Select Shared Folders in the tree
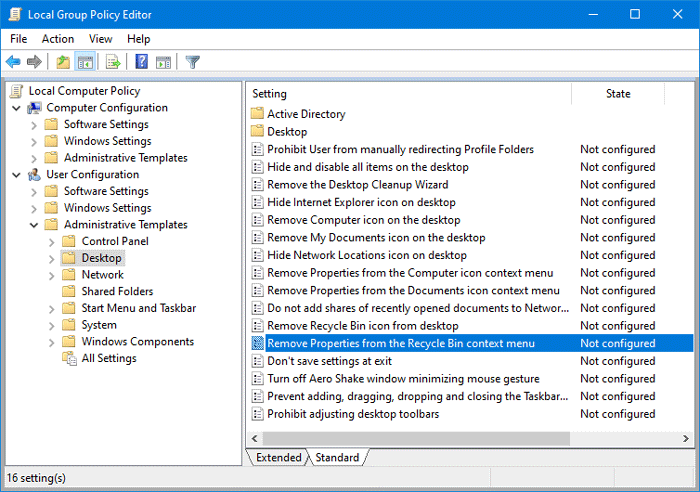This screenshot has height=492, width=700. 117,292
